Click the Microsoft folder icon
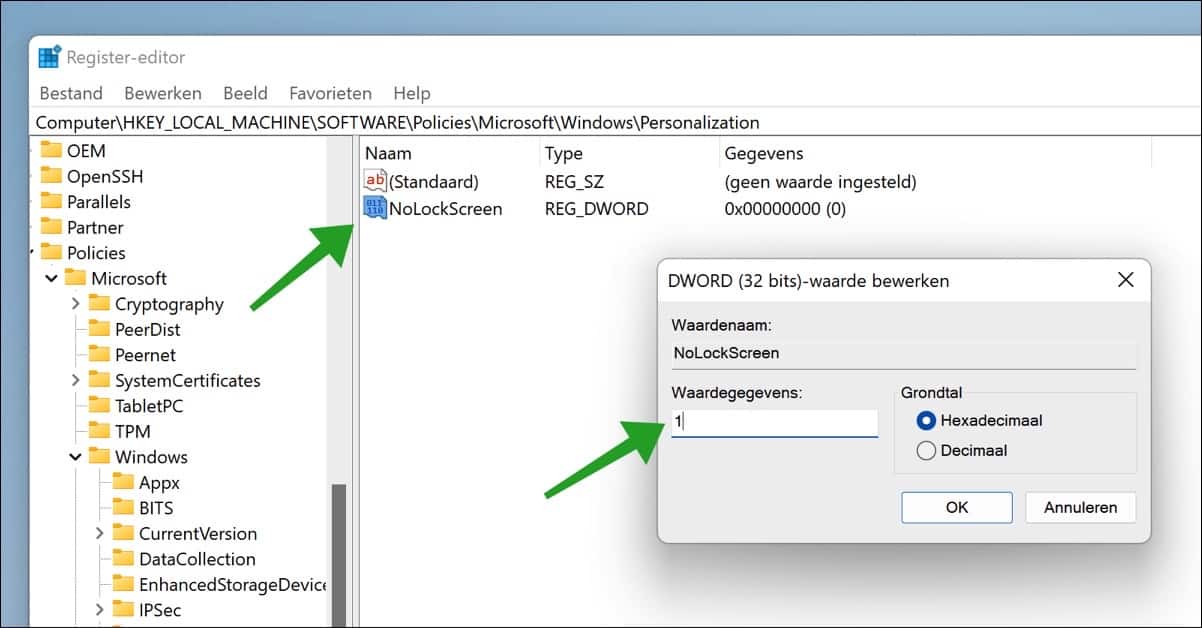 click(75, 278)
